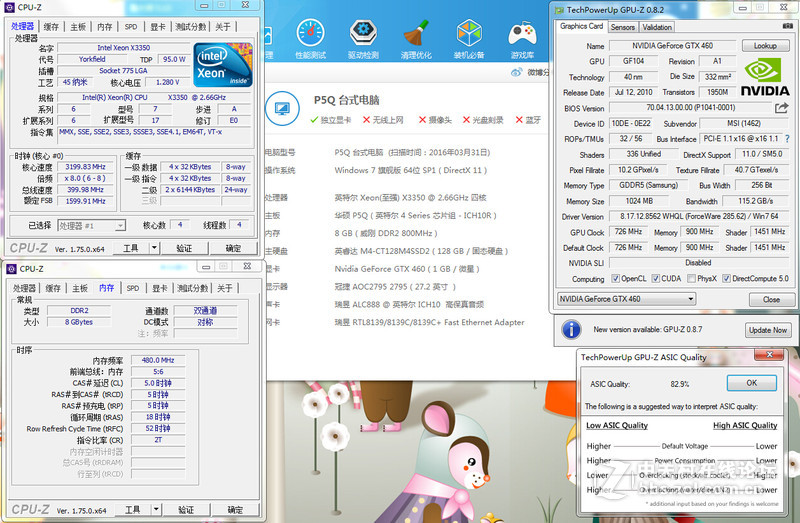
Task: Click 确定 button in top CPU-Z window
Action: click(233, 248)
